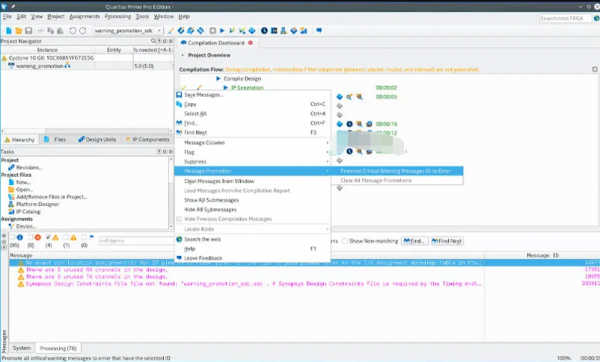600x362 pixels.
Task: Choose Find... in the context menu
Action: click(x=252, y=123)
